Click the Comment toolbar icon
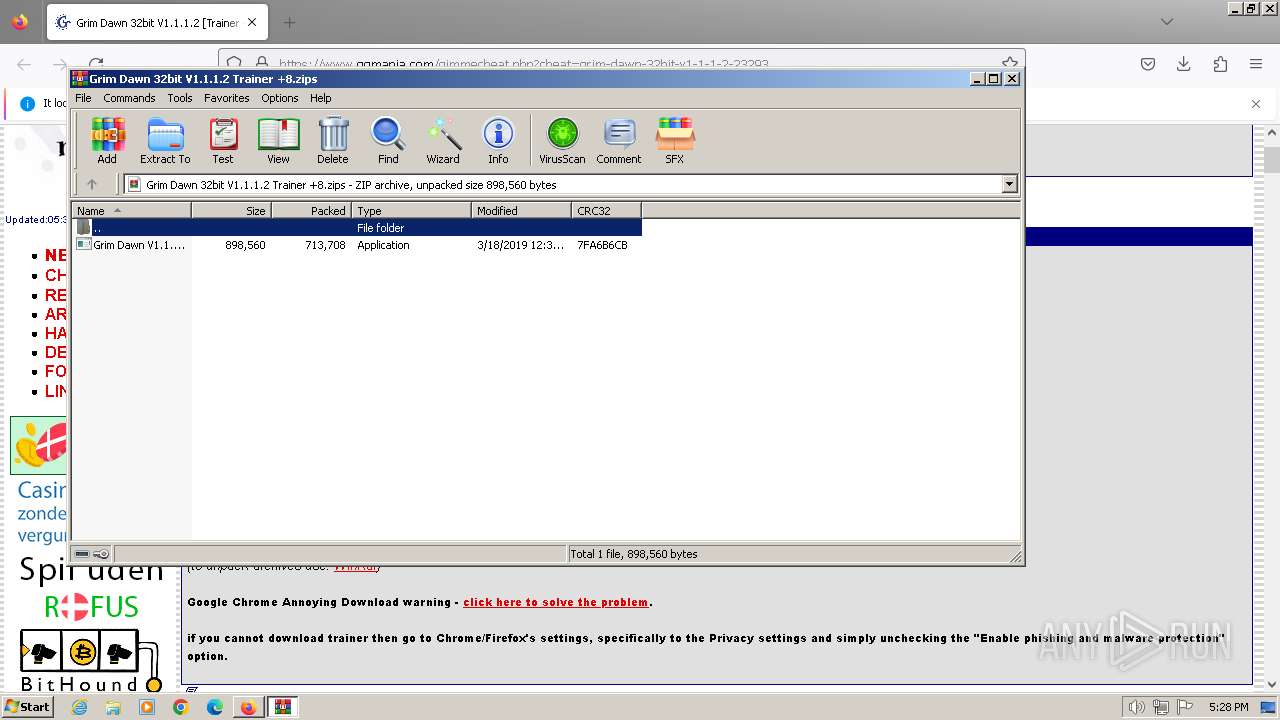Viewport: 1280px width, 720px height. tap(619, 140)
